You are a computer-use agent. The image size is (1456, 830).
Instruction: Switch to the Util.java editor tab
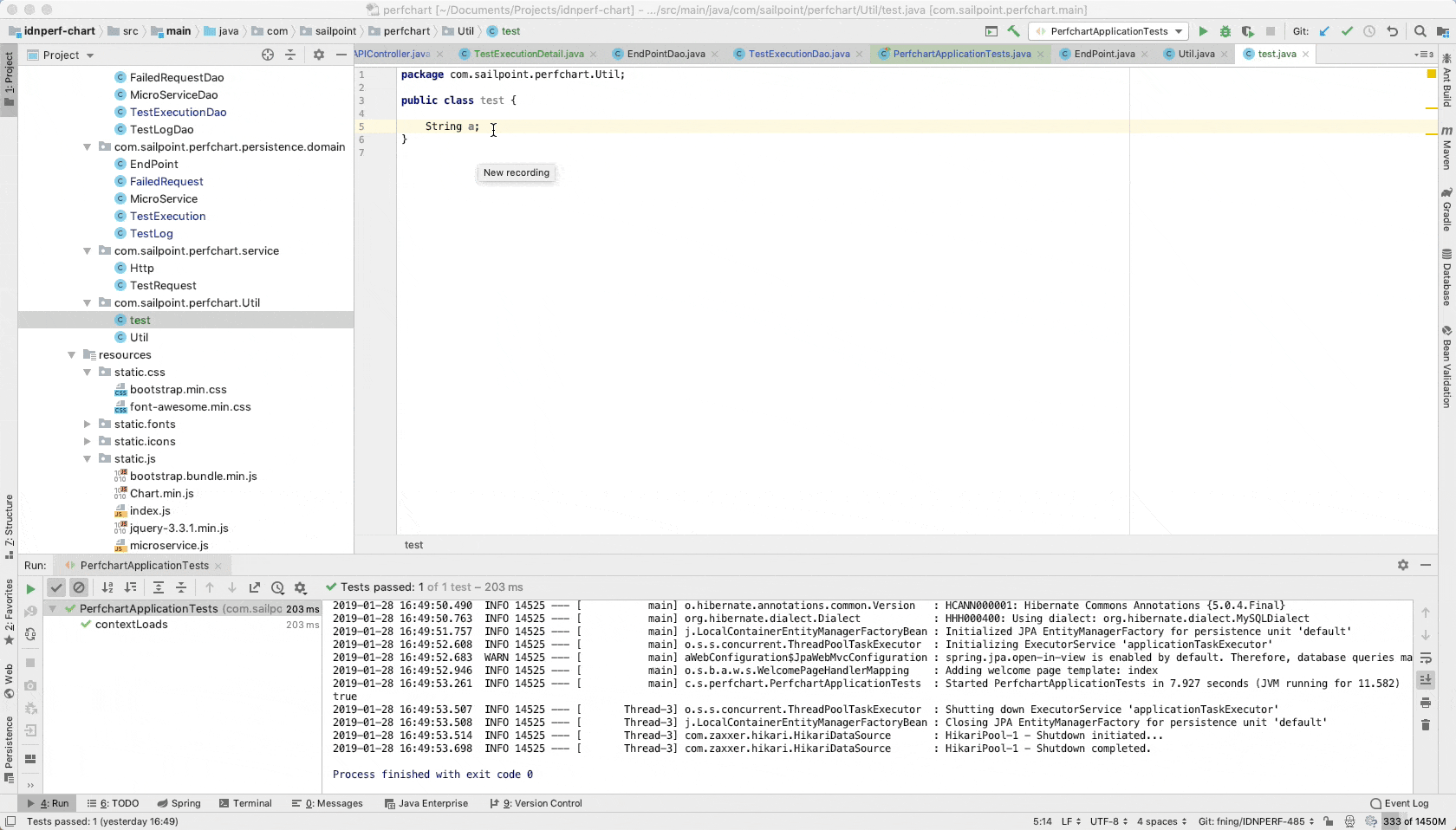pos(1196,54)
